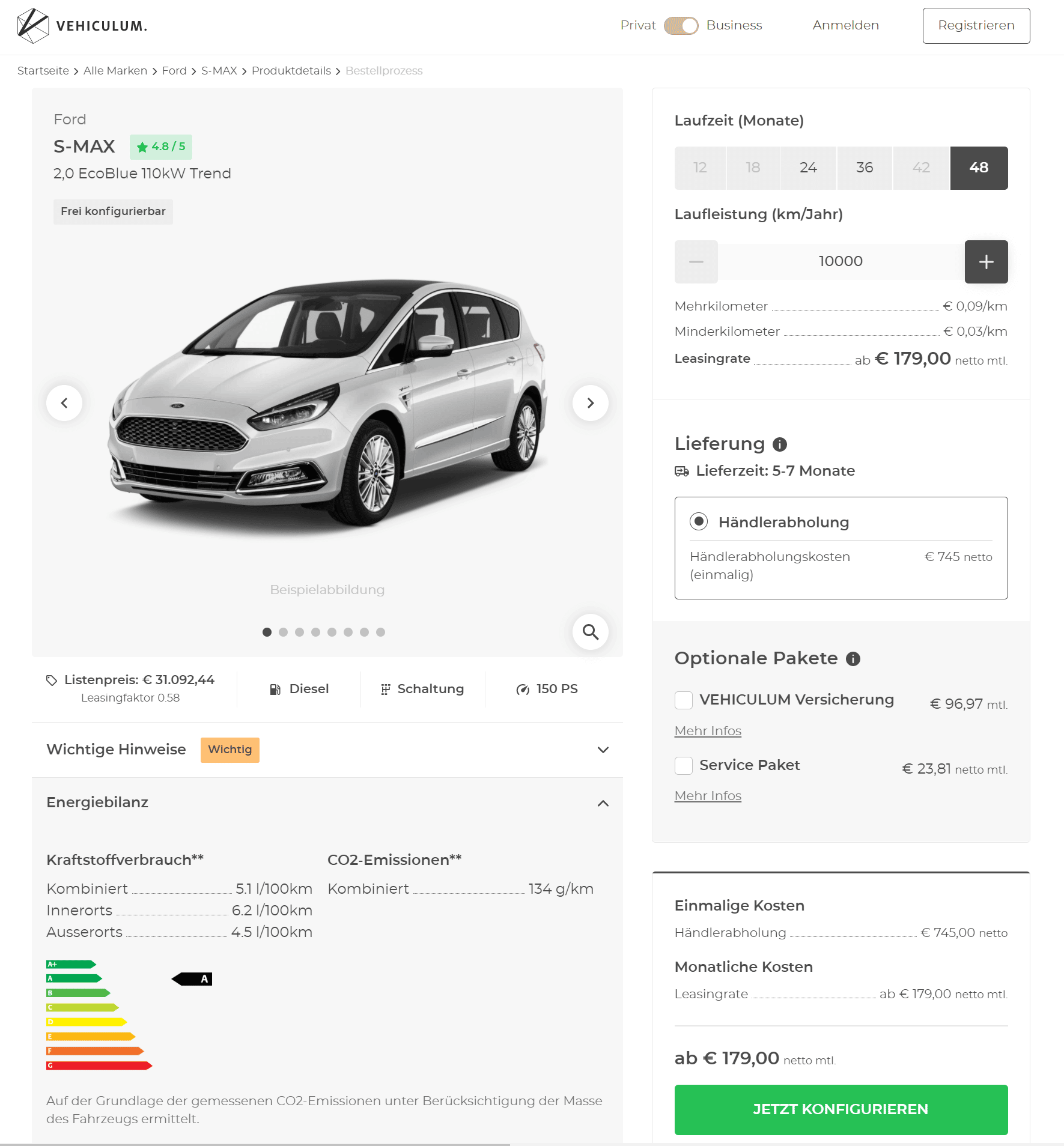Select second carousel dot
Image resolution: width=1064 pixels, height=1146 pixels.
(283, 632)
